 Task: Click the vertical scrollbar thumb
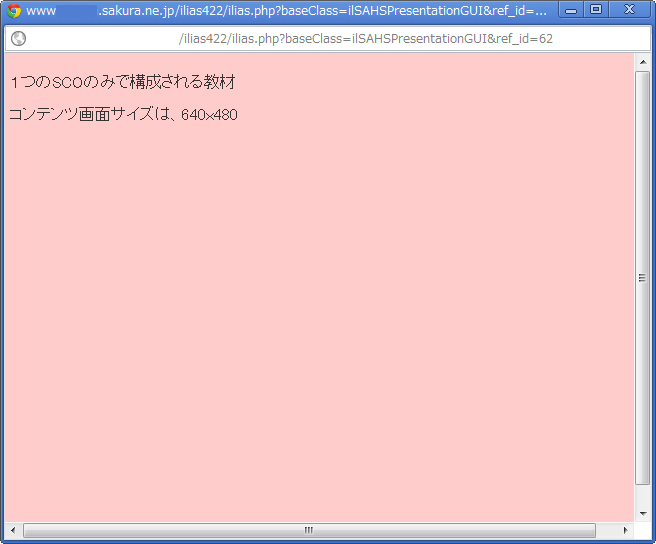pyautogui.click(x=642, y=277)
